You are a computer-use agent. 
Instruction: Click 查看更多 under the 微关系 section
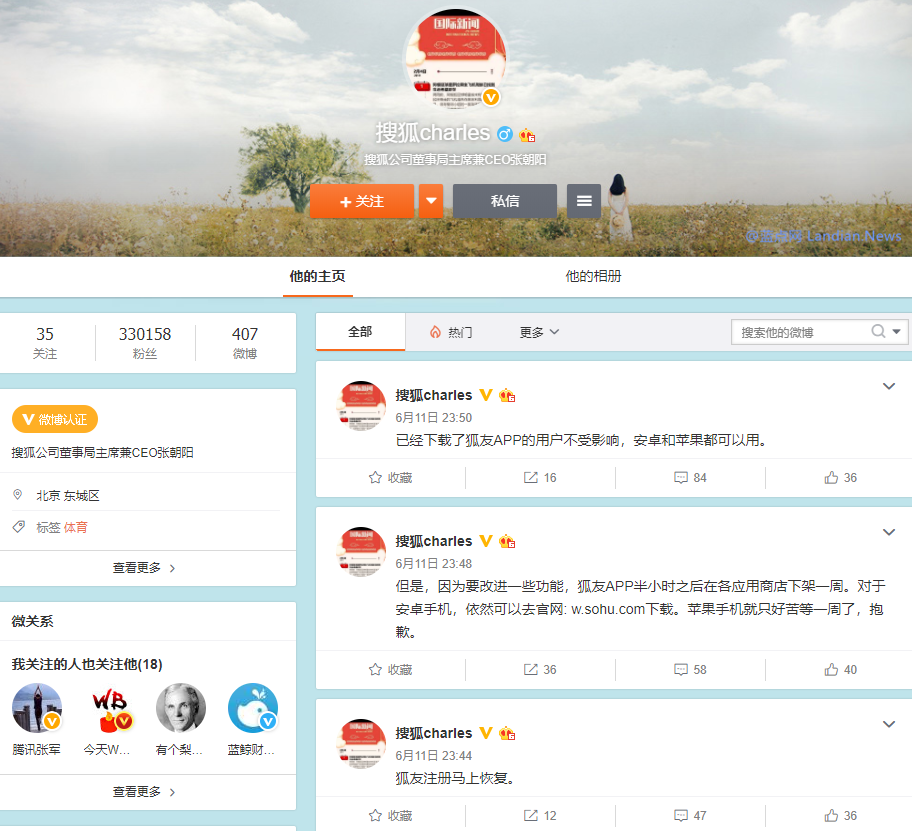click(144, 791)
